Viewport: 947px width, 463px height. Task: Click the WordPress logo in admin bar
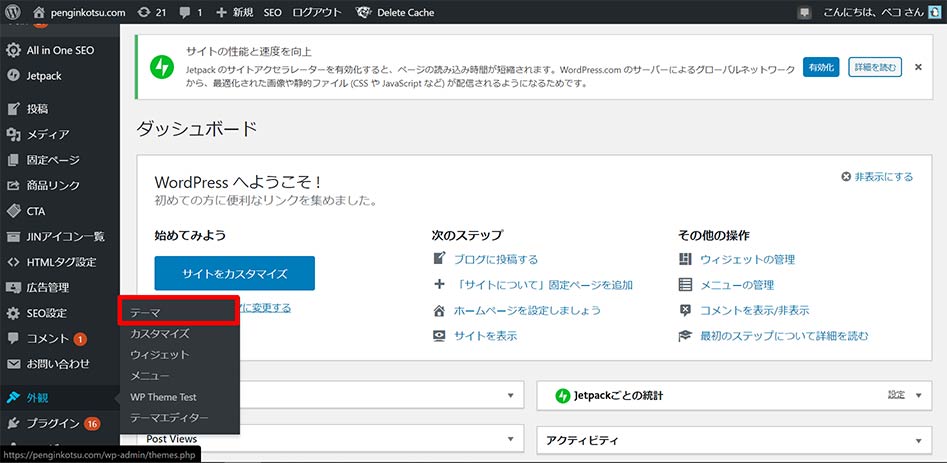(13, 11)
